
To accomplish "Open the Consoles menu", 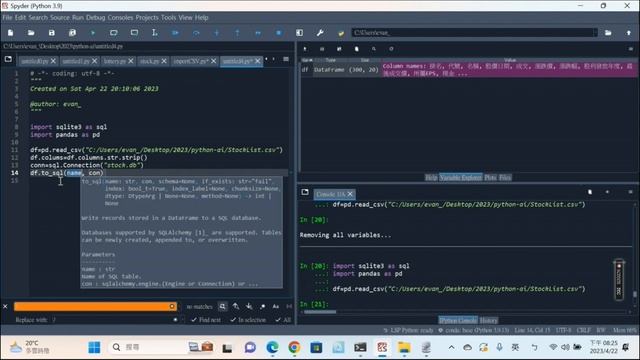I will tap(120, 18).
